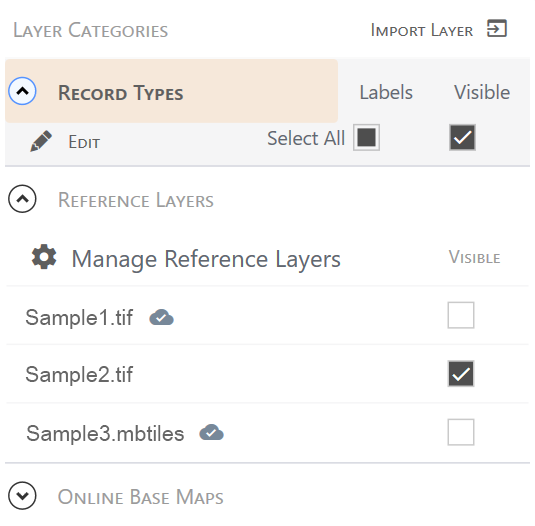535x526 pixels.
Task: Click the cloud sync icon next to Sample3.mbtiles
Action: tap(212, 433)
